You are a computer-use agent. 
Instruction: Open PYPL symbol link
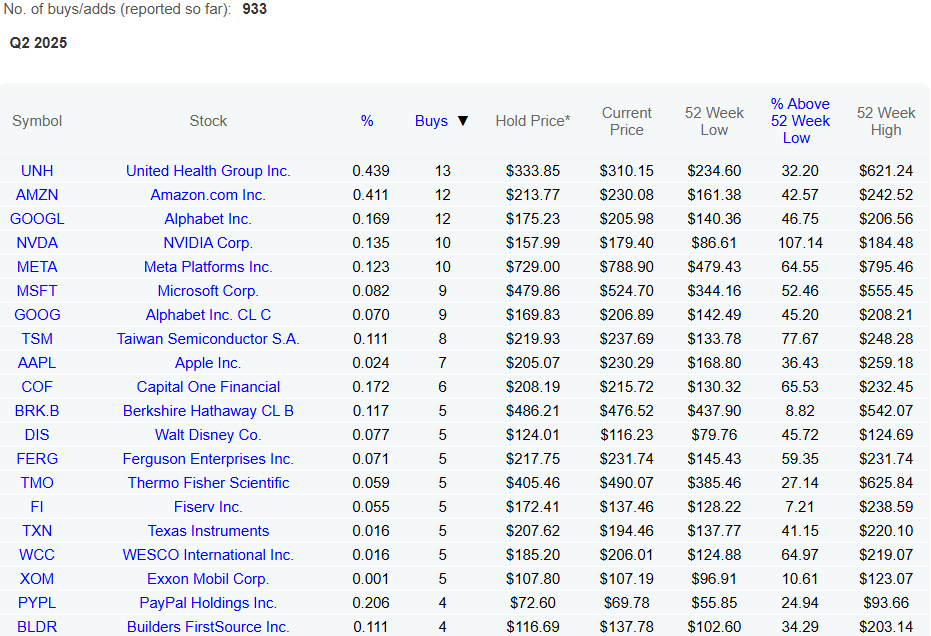pyautogui.click(x=37, y=603)
